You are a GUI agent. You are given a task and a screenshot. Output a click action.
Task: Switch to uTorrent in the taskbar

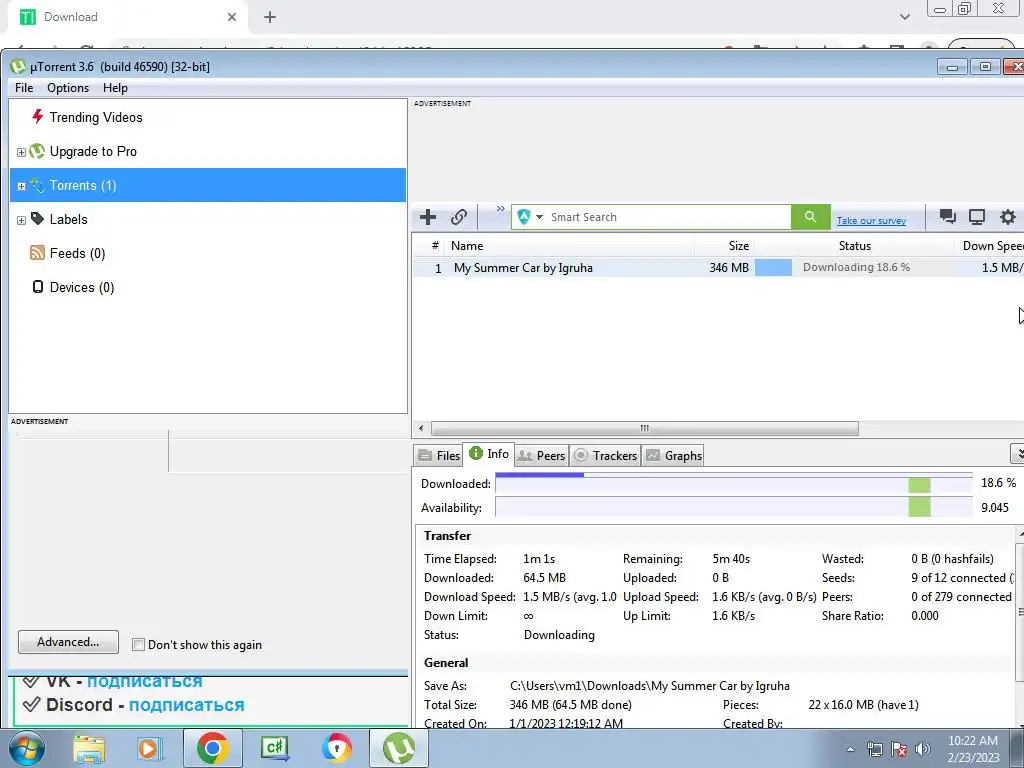(x=398, y=748)
